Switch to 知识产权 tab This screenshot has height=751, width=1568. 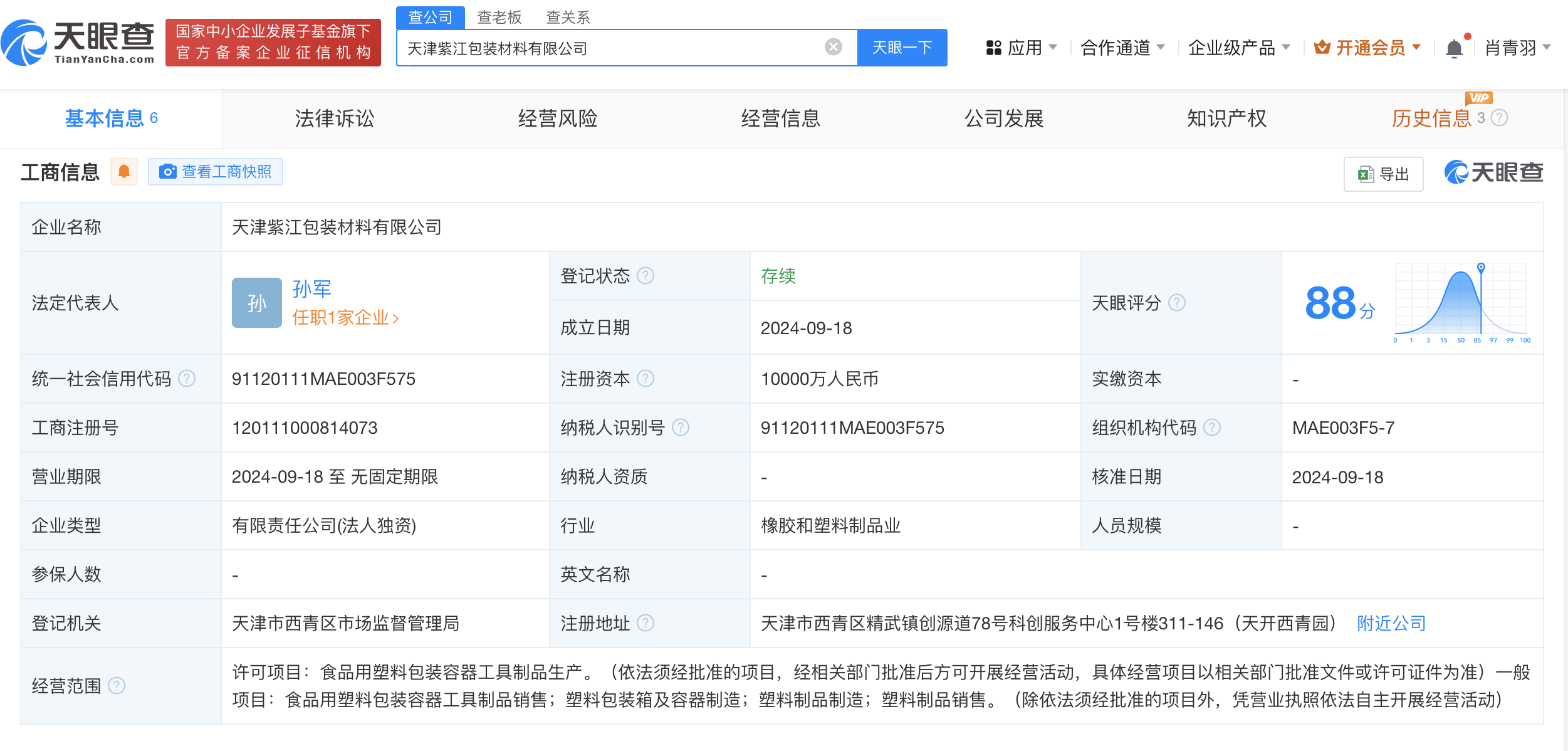point(1227,118)
